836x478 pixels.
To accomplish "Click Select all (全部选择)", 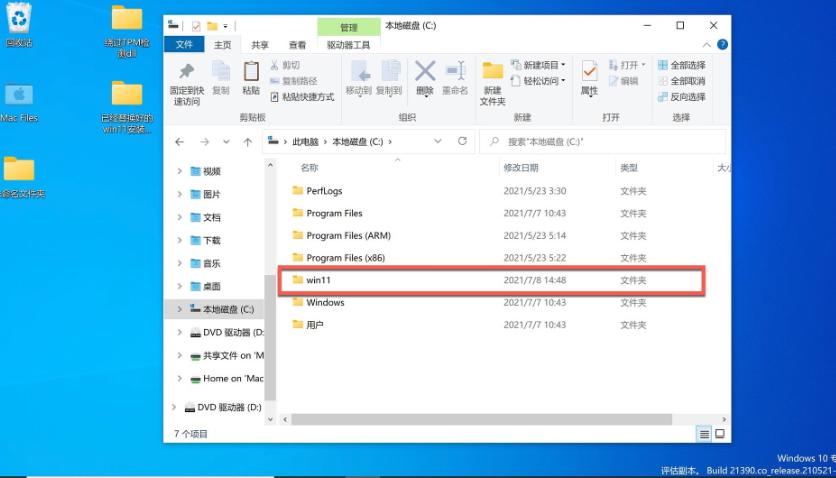I will pos(682,65).
